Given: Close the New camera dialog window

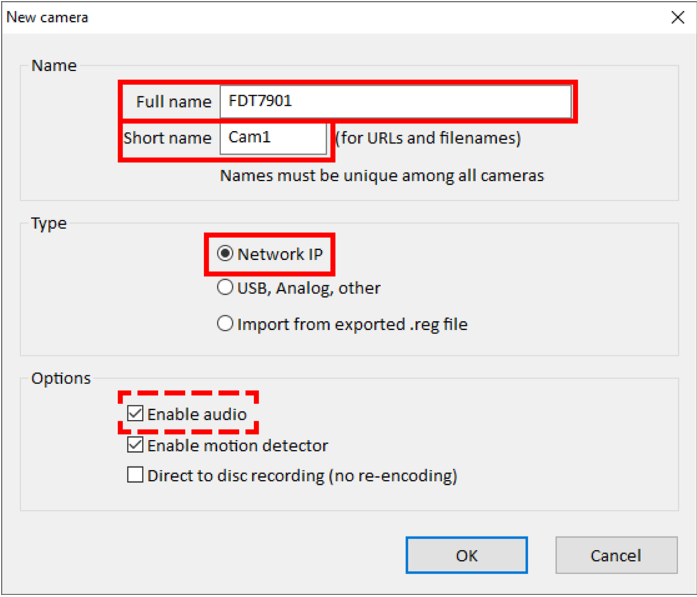Looking at the screenshot, I should tap(675, 17).
